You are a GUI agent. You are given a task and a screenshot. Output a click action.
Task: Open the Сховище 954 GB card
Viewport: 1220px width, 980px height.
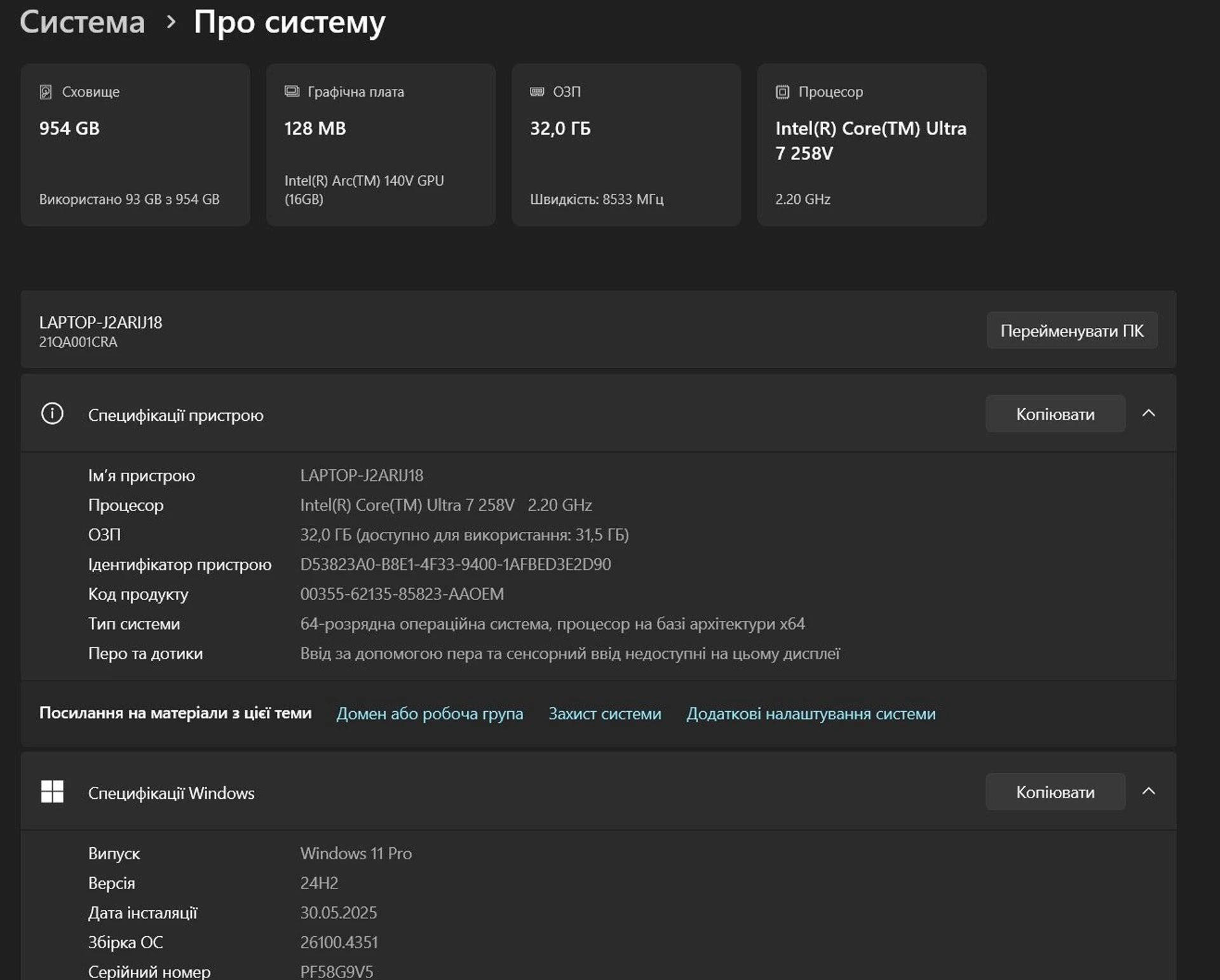135,145
